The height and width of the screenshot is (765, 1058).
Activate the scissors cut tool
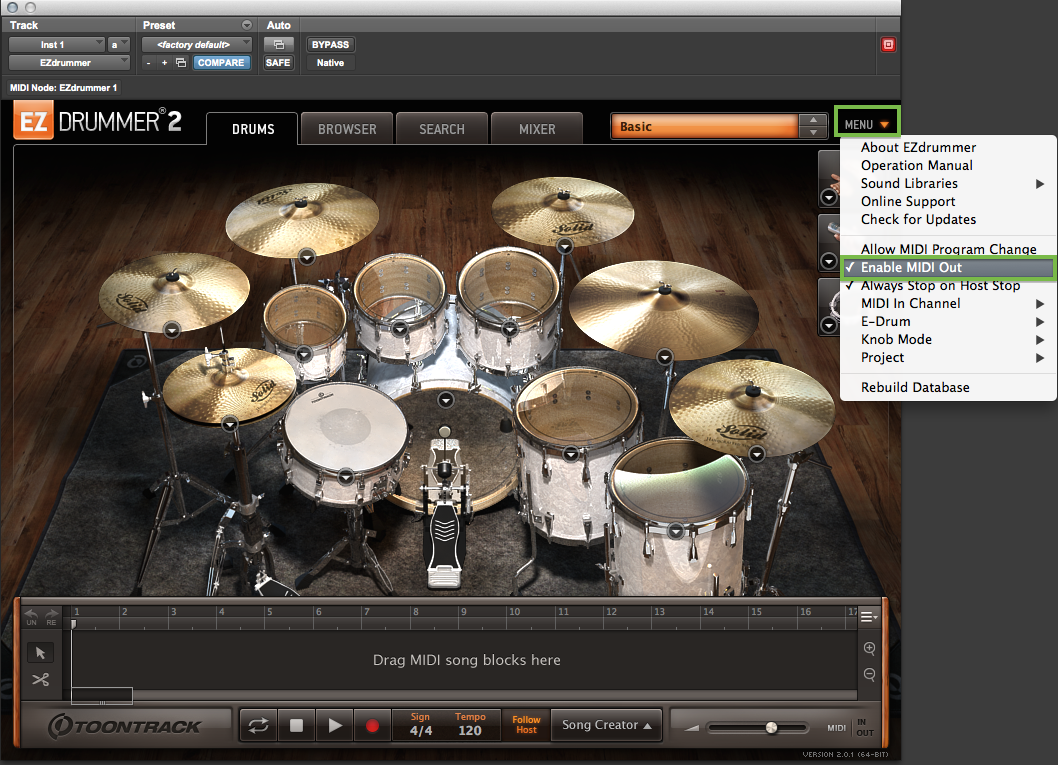(40, 679)
